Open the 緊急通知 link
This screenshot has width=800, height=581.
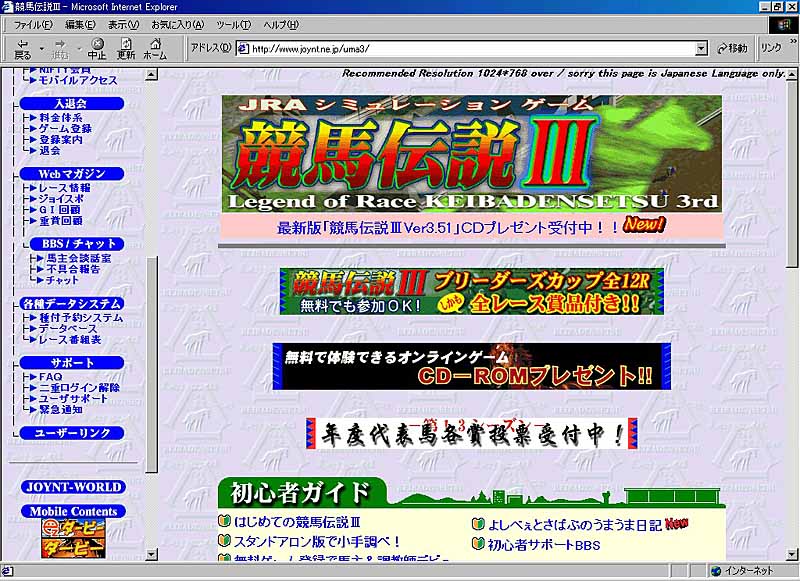click(61, 410)
